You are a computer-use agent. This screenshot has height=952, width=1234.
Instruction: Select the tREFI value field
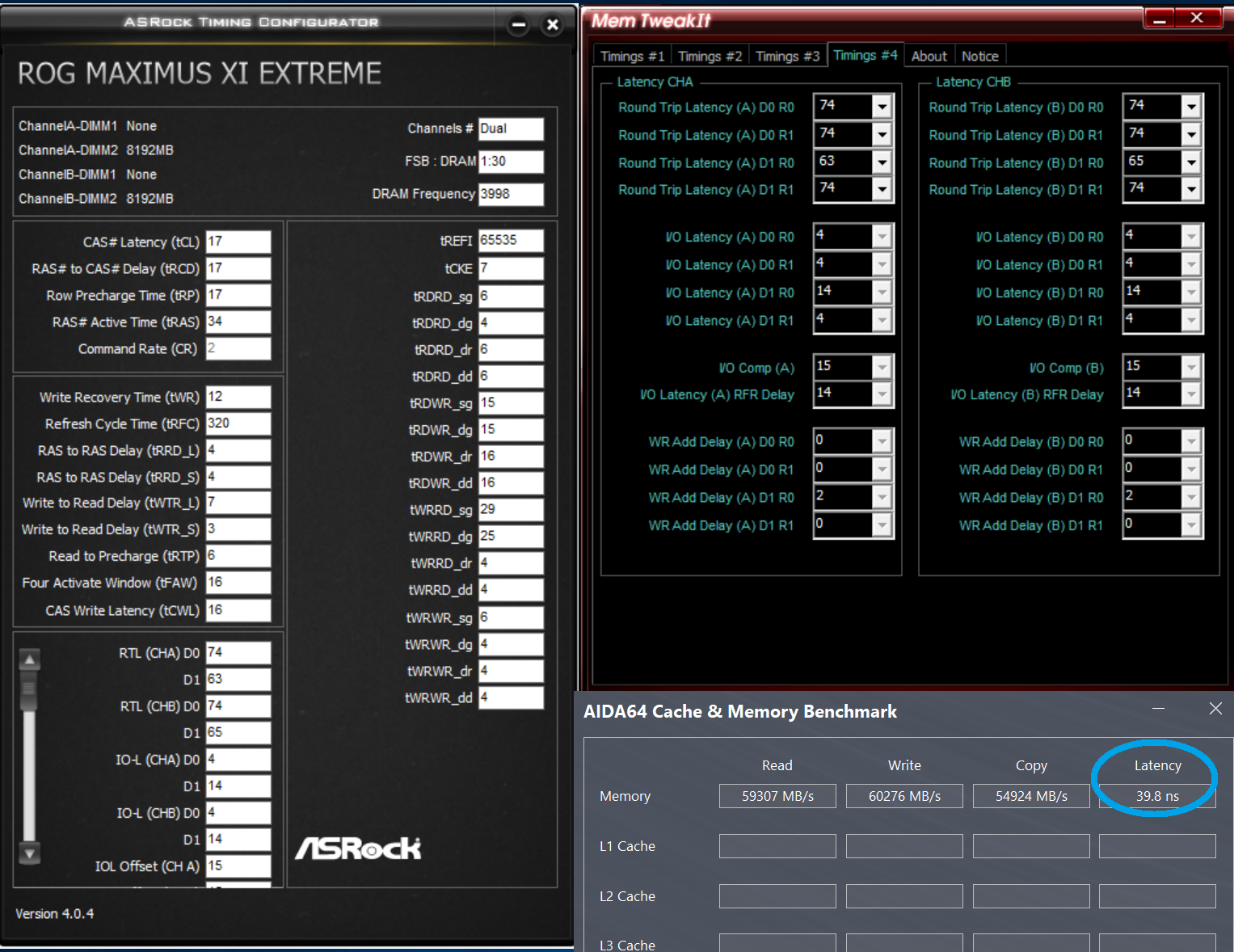511,241
